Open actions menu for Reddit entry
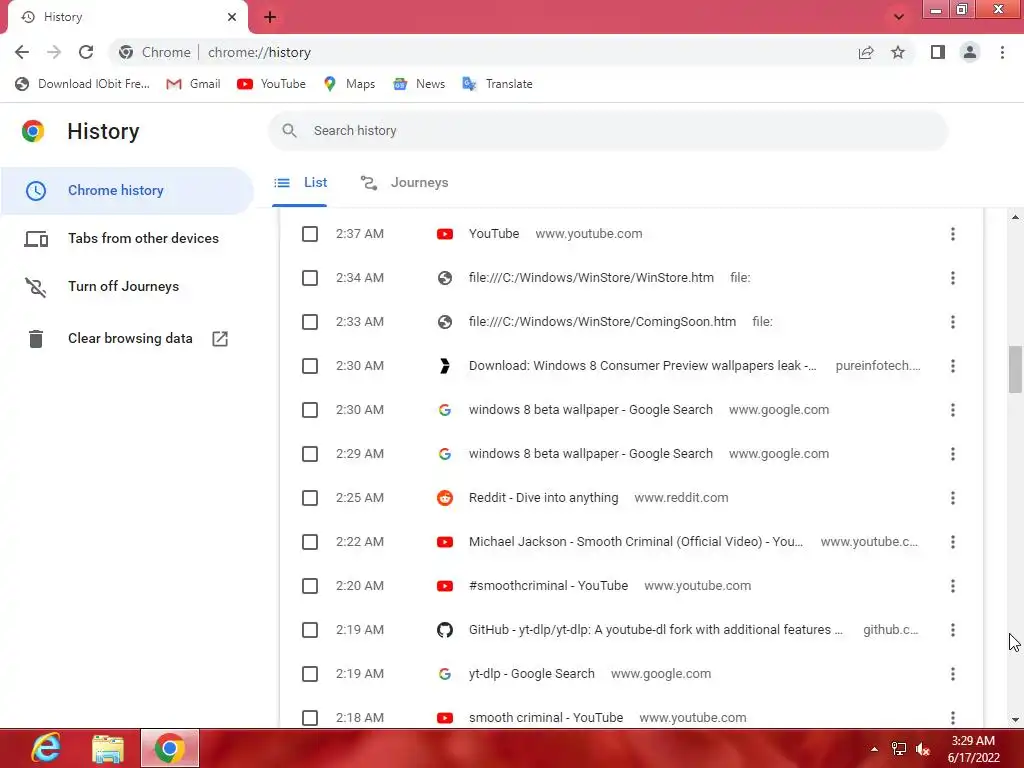Image resolution: width=1024 pixels, height=768 pixels. pyautogui.click(x=953, y=498)
